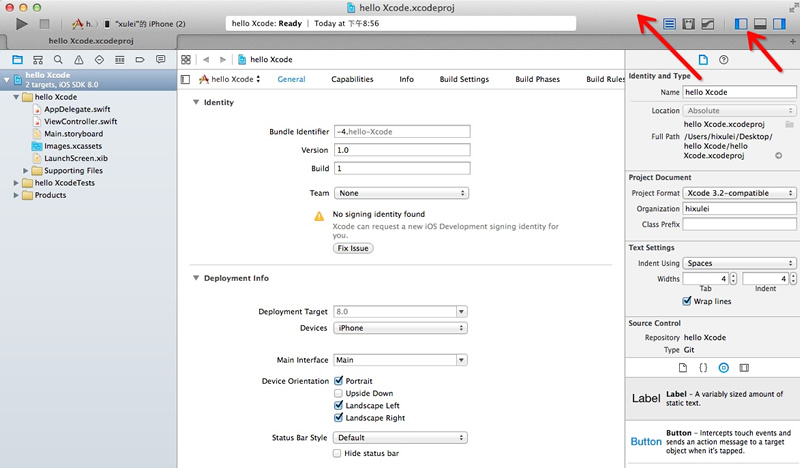The height and width of the screenshot is (468, 800).
Task: Show the File inspector
Action: (703, 60)
